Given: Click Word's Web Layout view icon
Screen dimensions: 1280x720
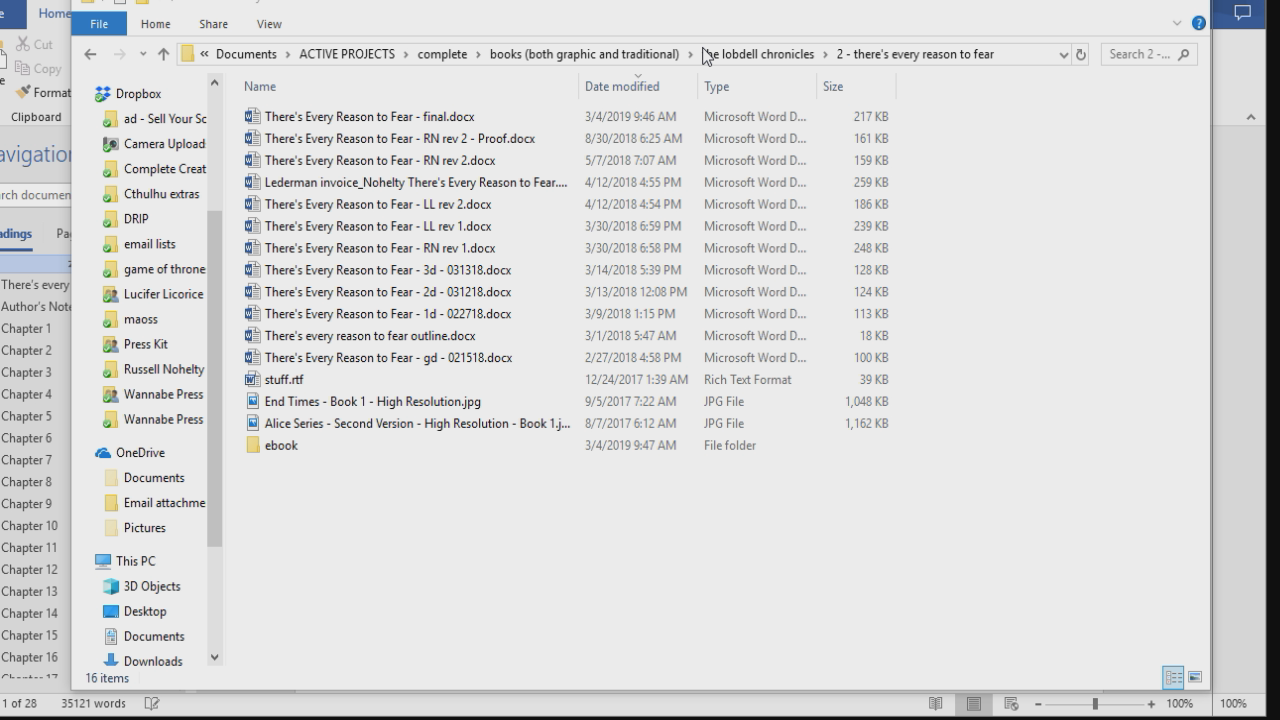Looking at the screenshot, I should point(1011,704).
